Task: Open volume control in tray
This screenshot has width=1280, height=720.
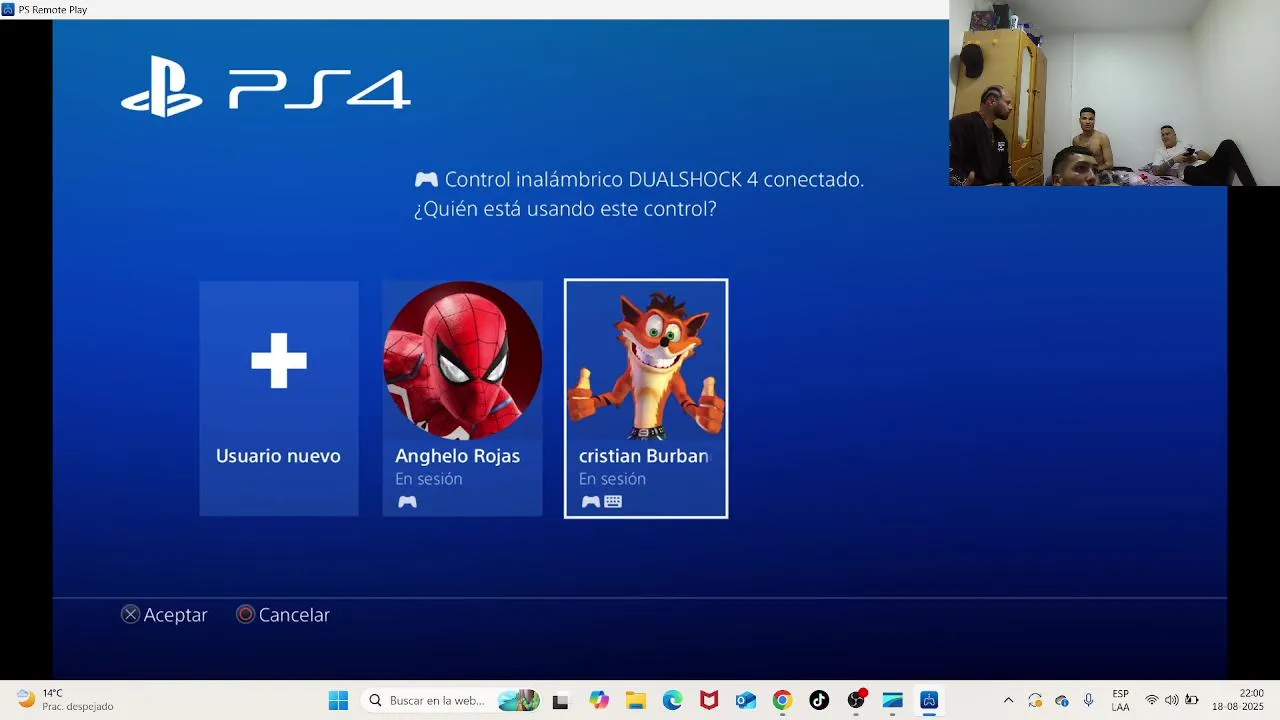Action: click(x=1172, y=701)
